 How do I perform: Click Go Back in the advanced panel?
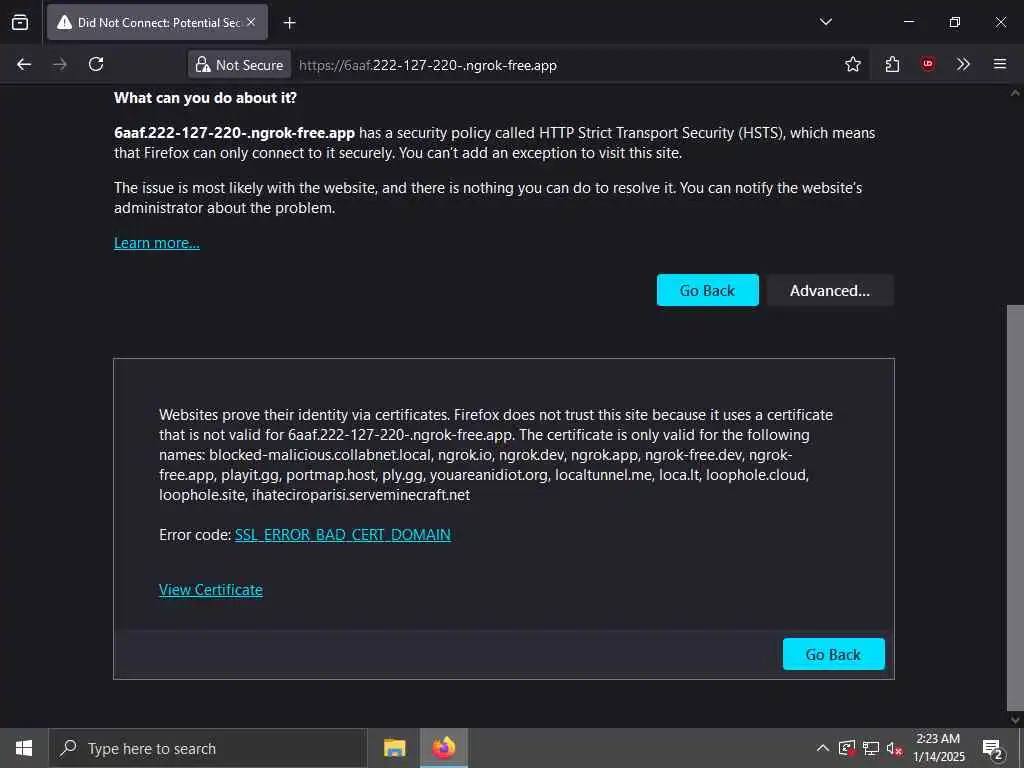pos(833,654)
